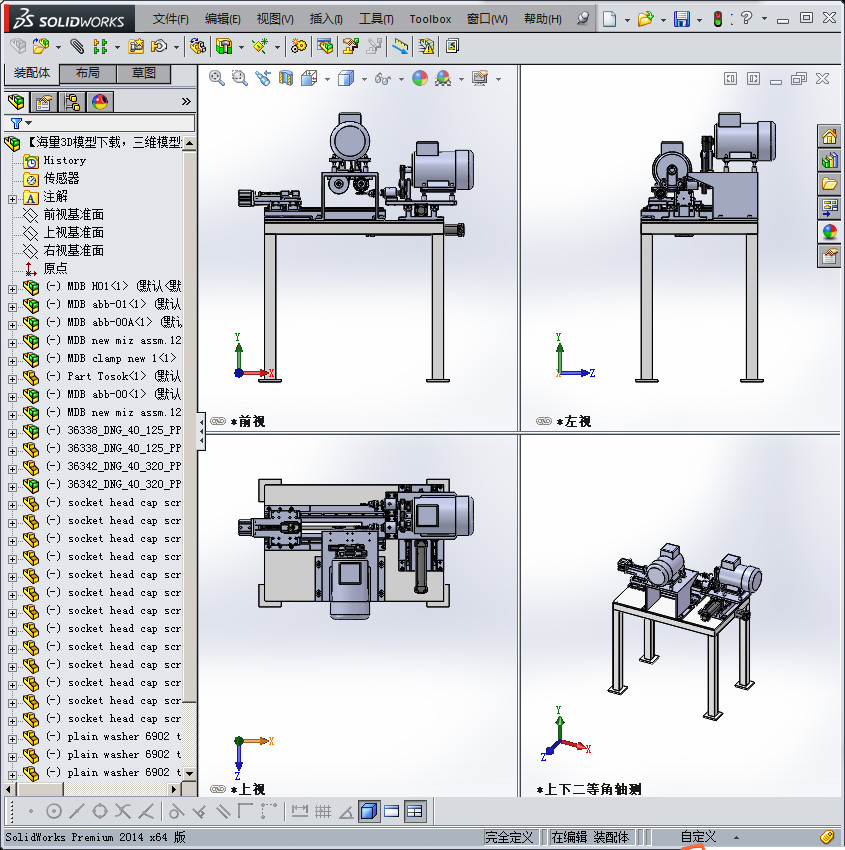Open SolidWorks Resources home icon in task pane
Screen dimensions: 845x850
pyautogui.click(x=829, y=136)
